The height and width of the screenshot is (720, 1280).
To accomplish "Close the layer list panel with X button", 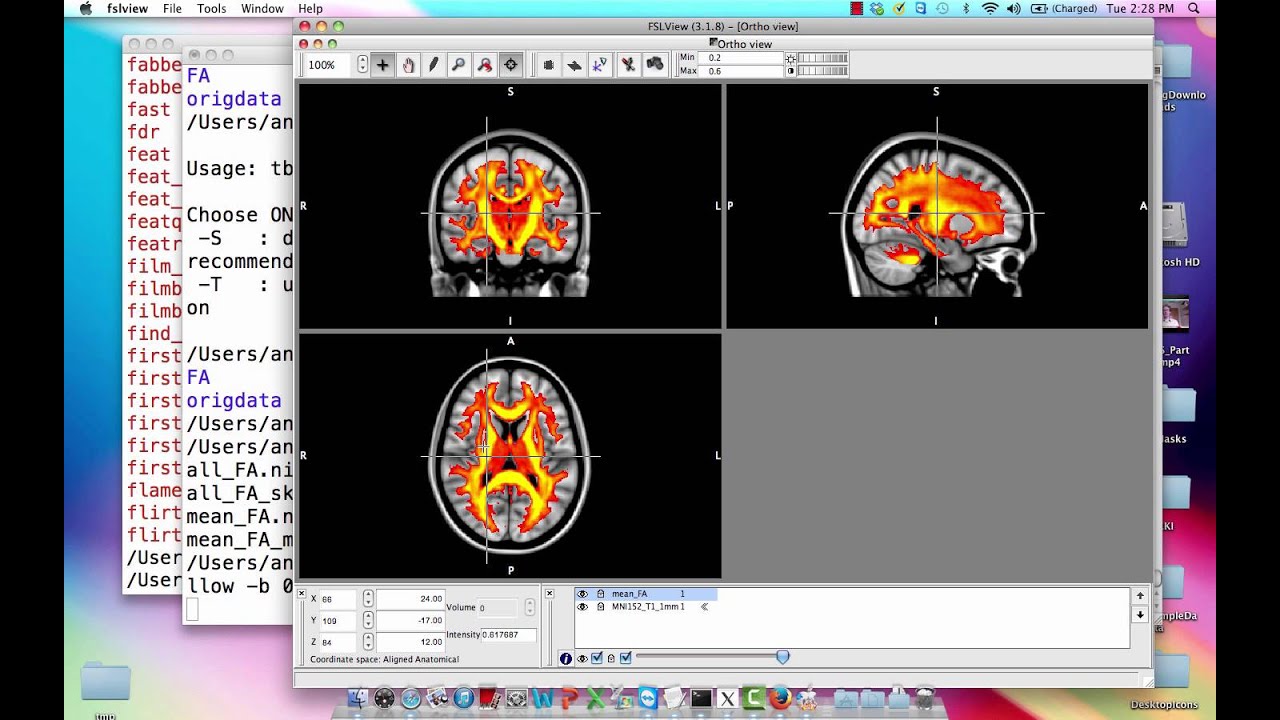I will point(549,594).
